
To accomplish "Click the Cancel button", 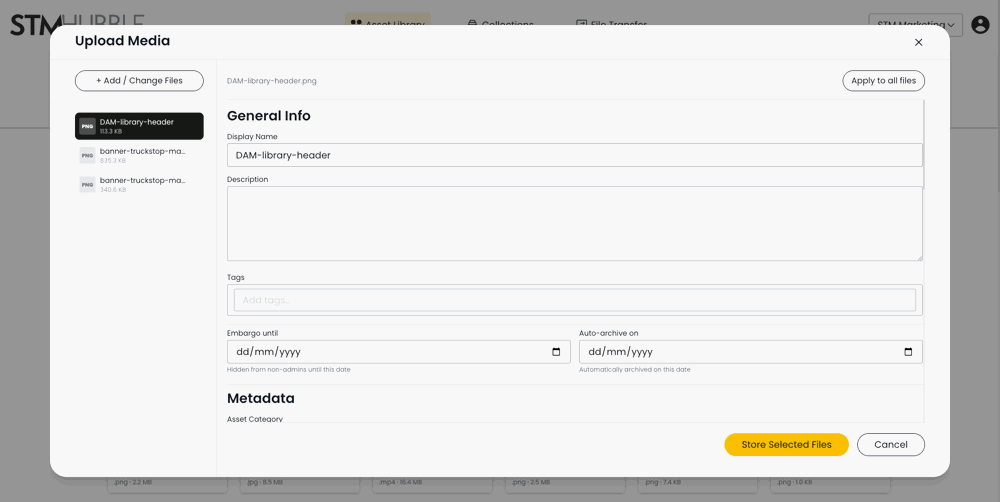I will click(x=891, y=445).
